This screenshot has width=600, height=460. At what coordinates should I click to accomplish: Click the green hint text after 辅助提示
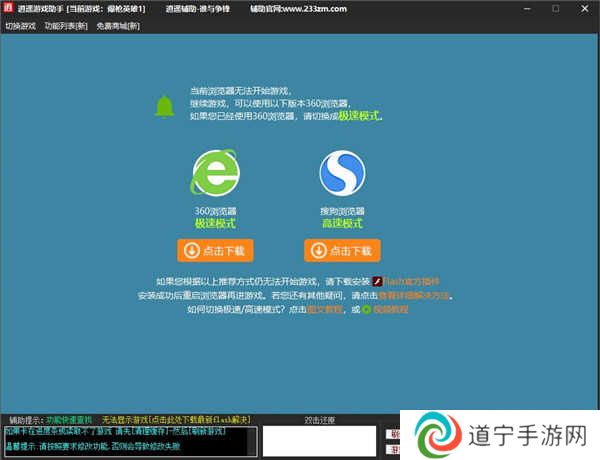[x=69, y=420]
